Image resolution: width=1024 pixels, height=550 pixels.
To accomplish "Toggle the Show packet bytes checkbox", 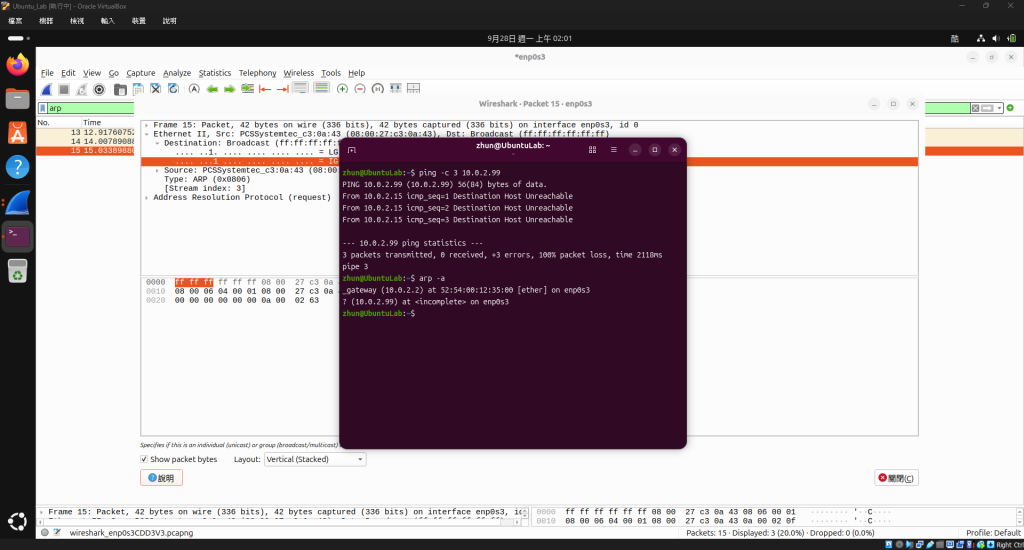I will (144, 459).
